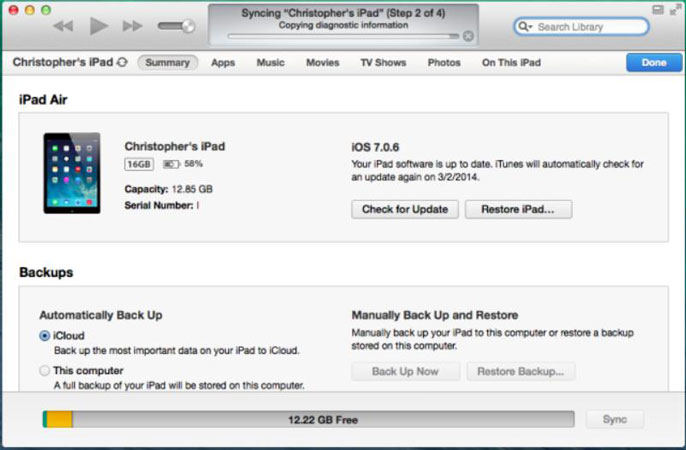
Task: Click the green storage segment in capacity bar
Action: point(45,419)
